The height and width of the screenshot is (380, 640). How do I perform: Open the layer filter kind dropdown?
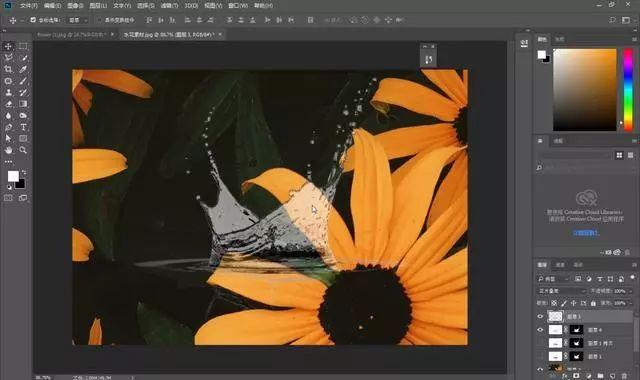553,279
